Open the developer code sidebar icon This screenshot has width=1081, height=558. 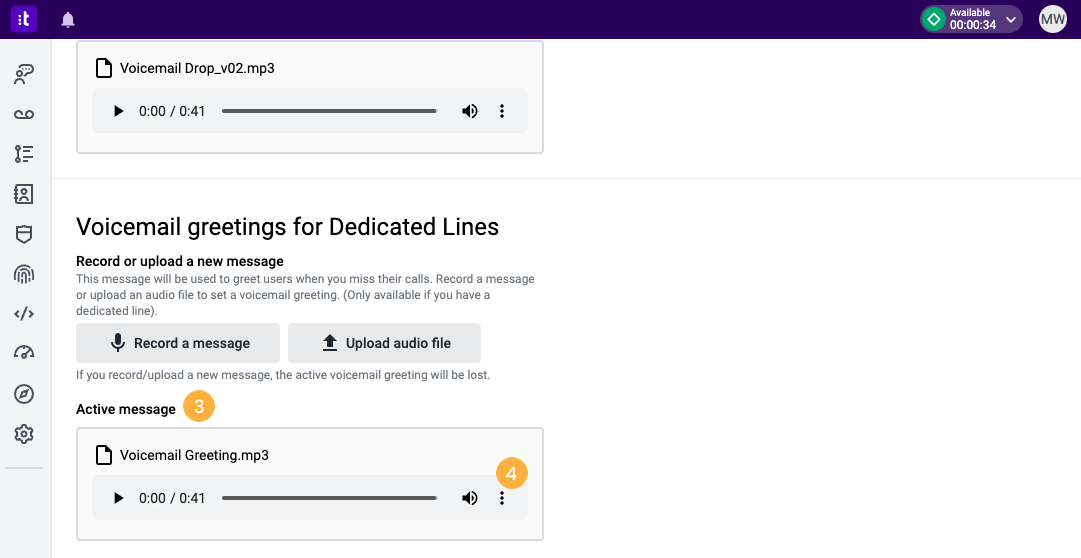(24, 314)
